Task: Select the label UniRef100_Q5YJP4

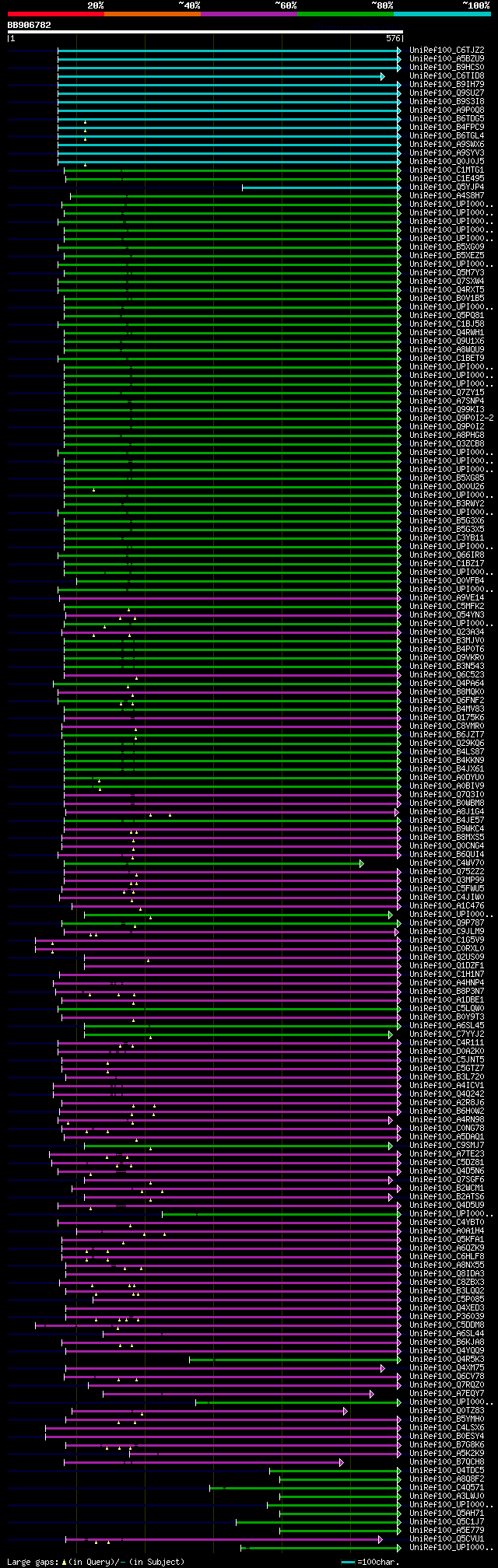Action: 447,187
